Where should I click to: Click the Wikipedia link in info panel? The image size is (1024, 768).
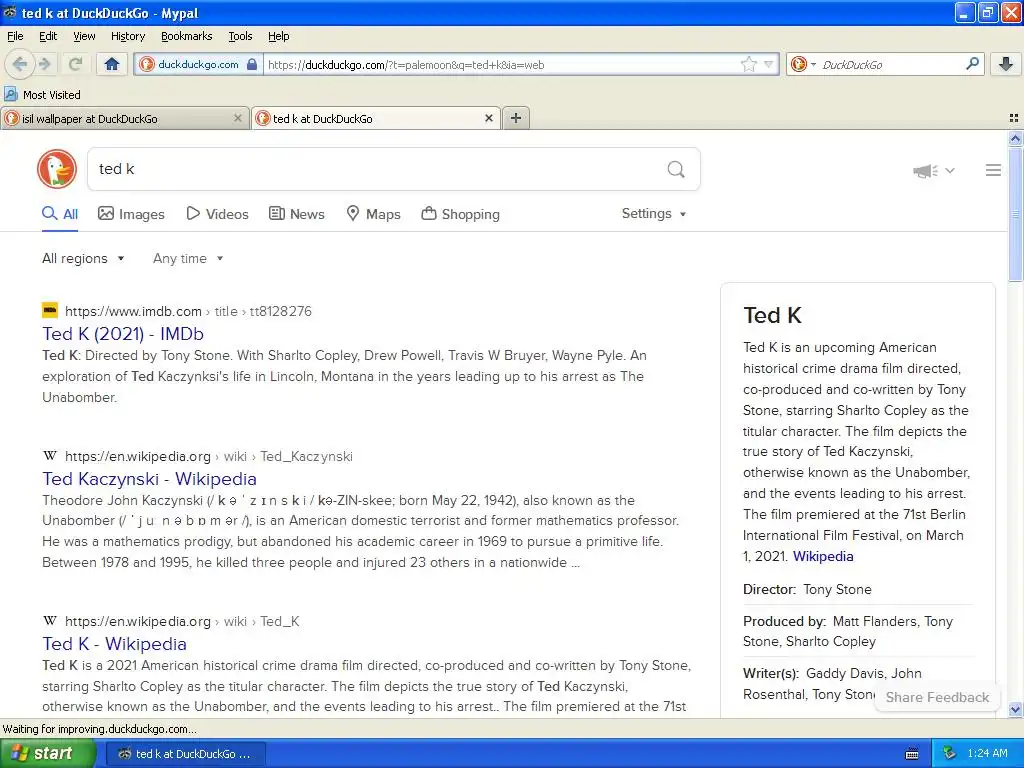pos(823,556)
